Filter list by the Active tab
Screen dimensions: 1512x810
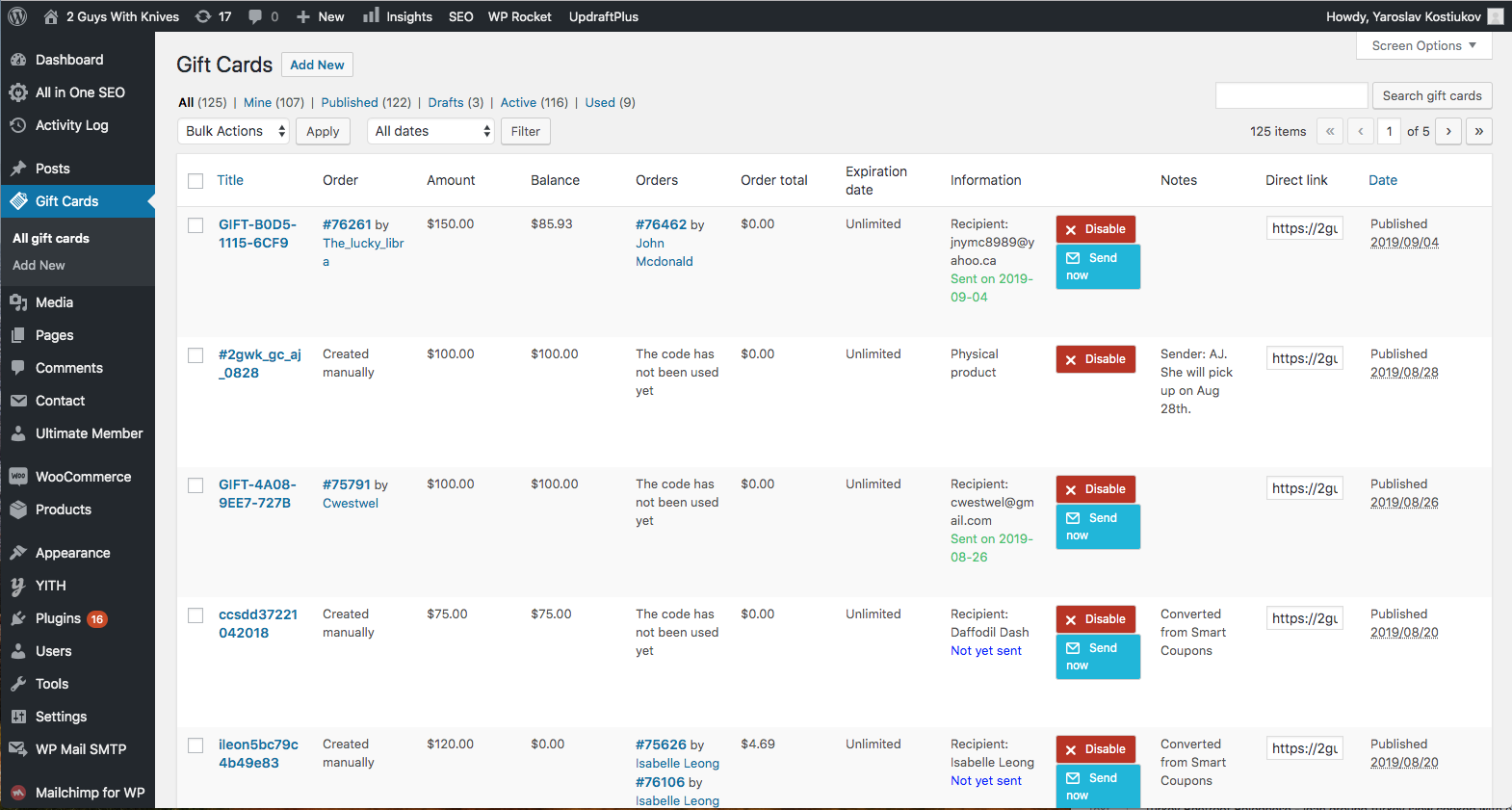pyautogui.click(x=518, y=102)
